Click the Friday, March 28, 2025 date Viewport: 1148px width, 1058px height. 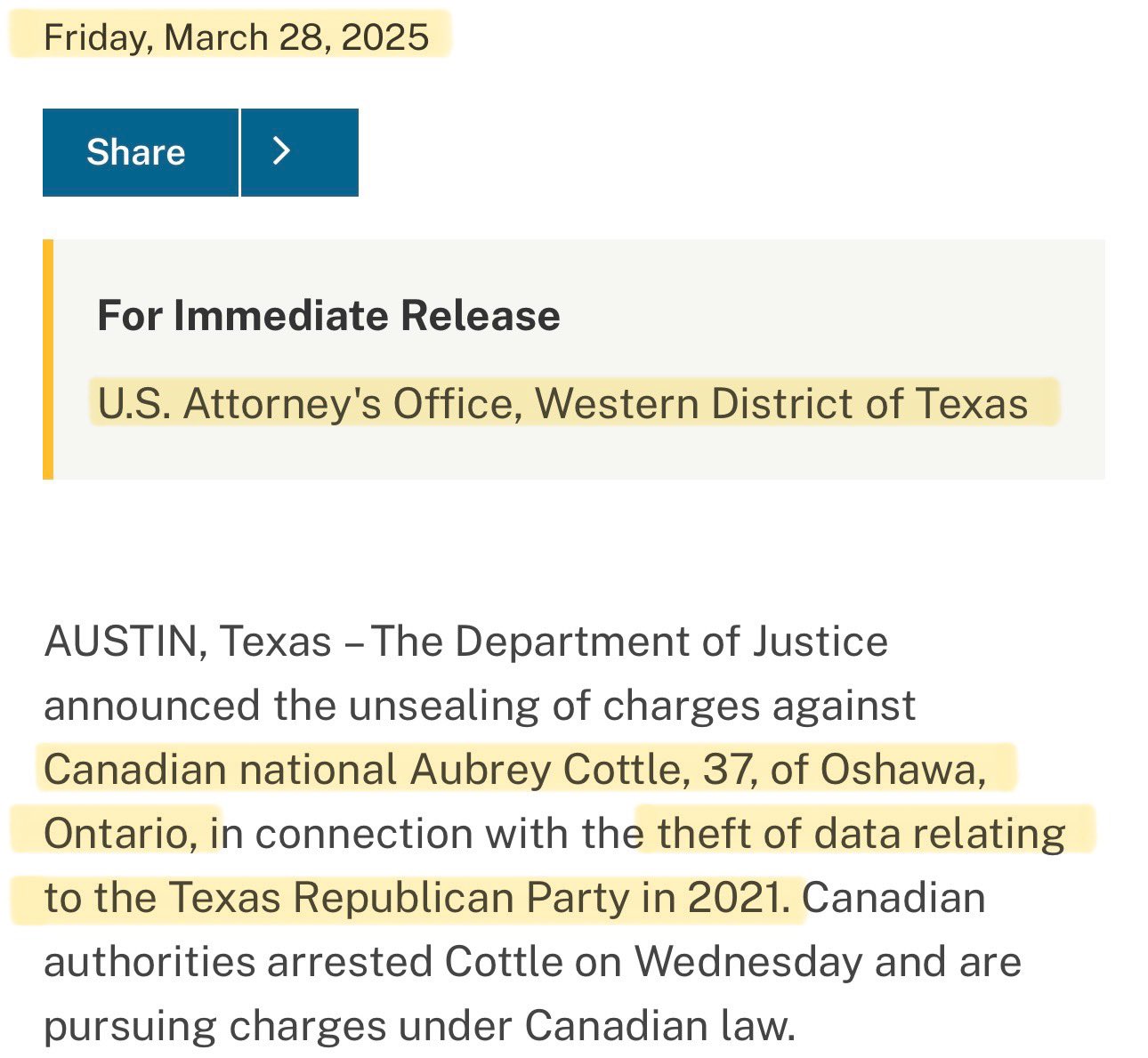pos(236,37)
